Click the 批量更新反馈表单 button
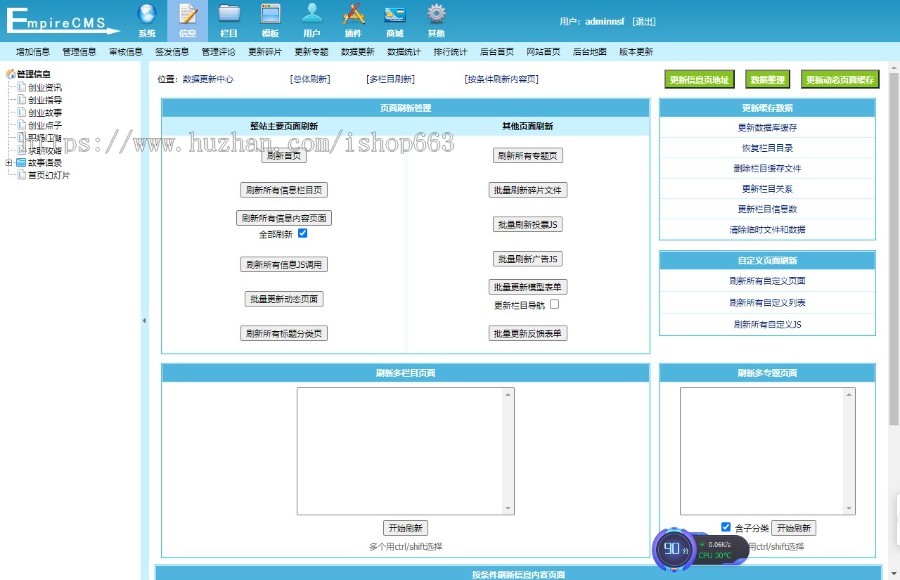Screen dimensions: 900x580 (528, 334)
